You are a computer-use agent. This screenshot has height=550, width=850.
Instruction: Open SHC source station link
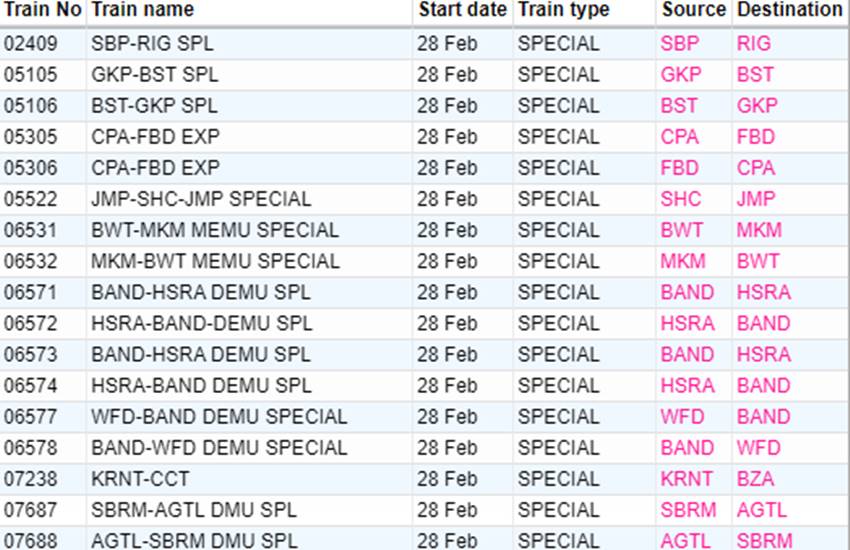click(681, 199)
